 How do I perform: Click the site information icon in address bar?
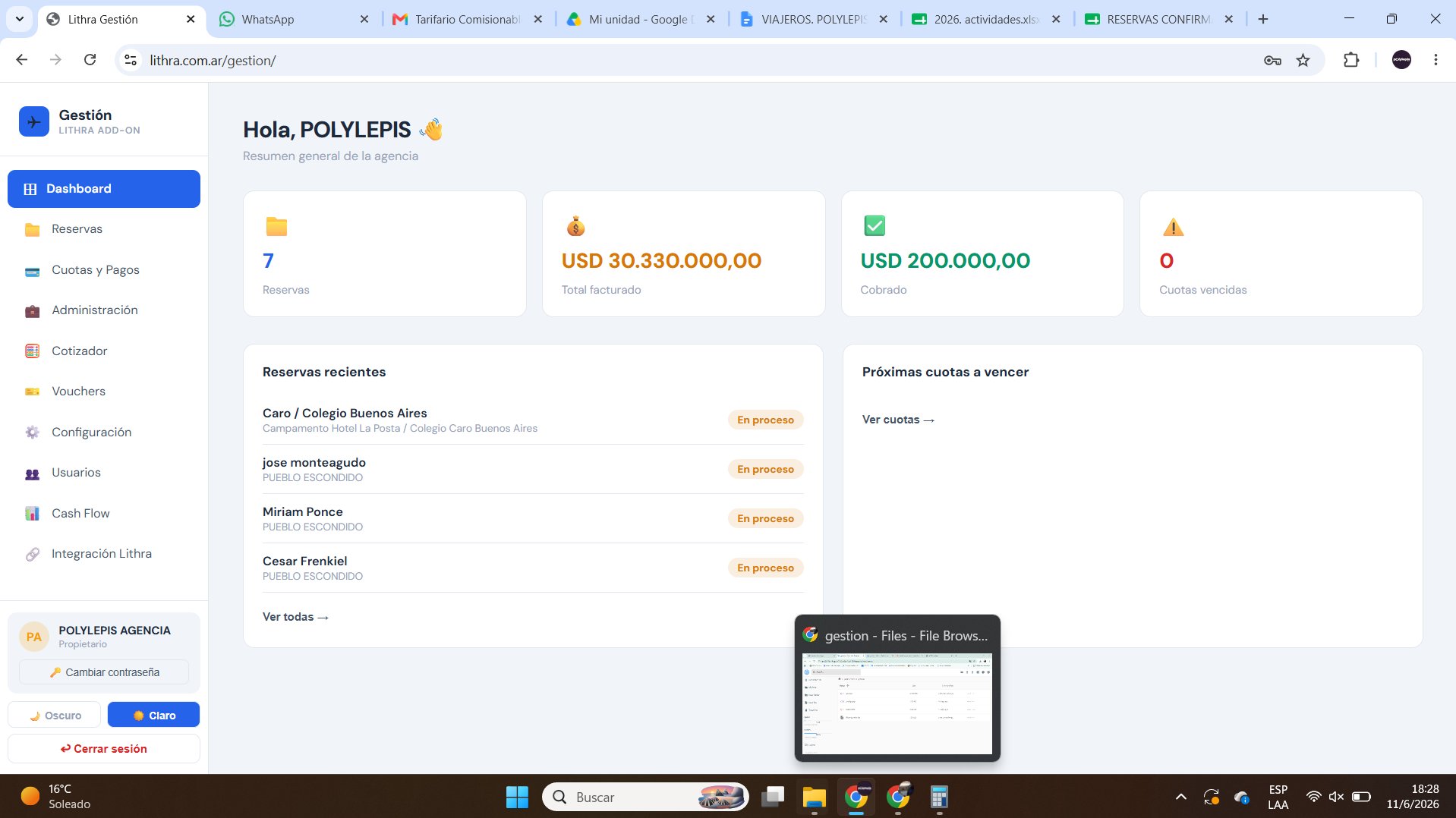click(131, 60)
